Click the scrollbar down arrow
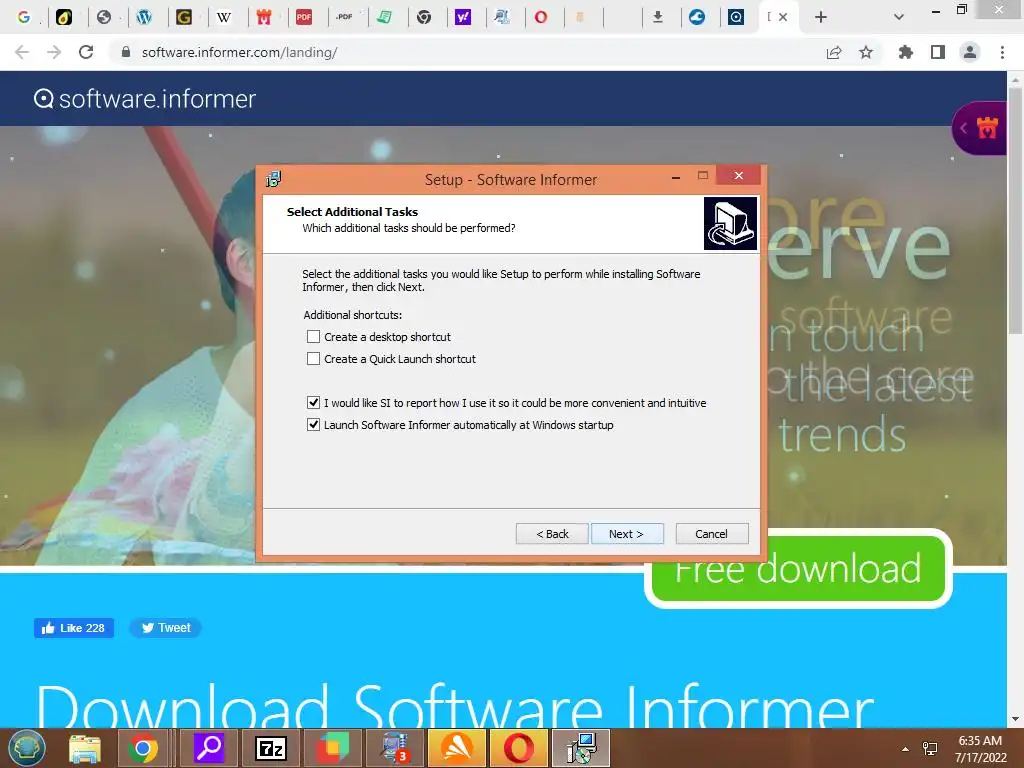 point(1015,719)
